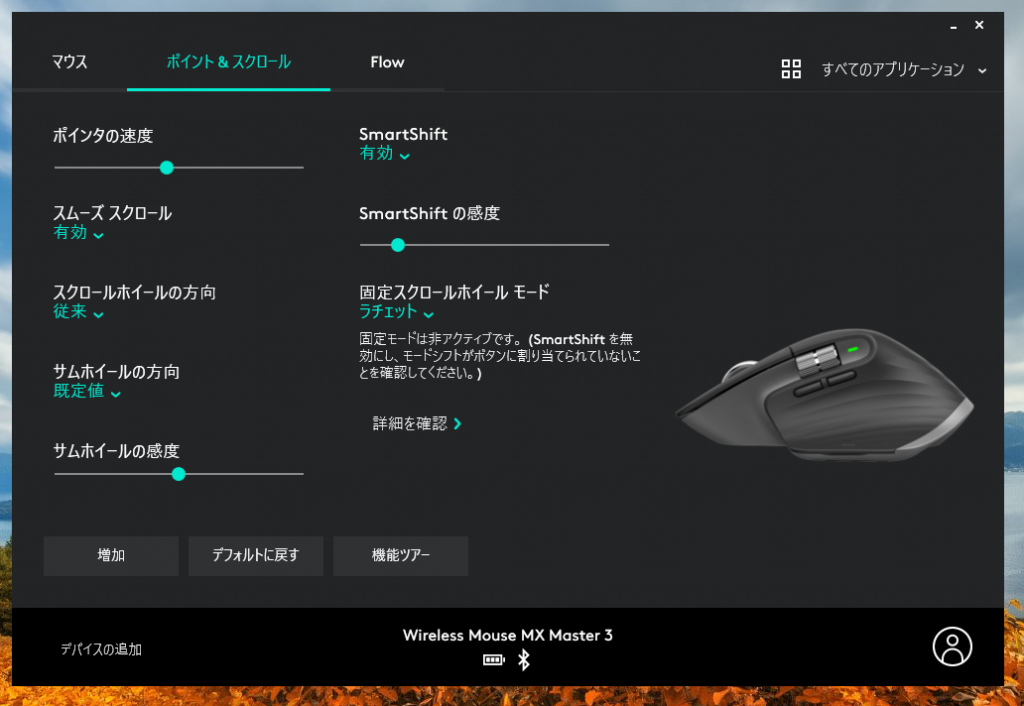Change スクロールホイールの方向 from 従来
Screen dimensions: 1024x706
(x=78, y=312)
